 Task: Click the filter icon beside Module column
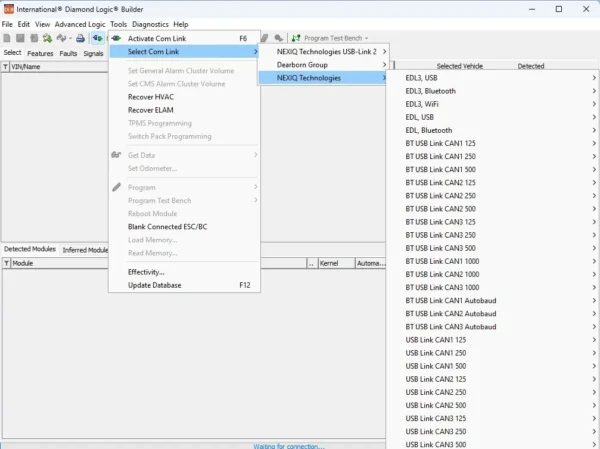(7, 263)
